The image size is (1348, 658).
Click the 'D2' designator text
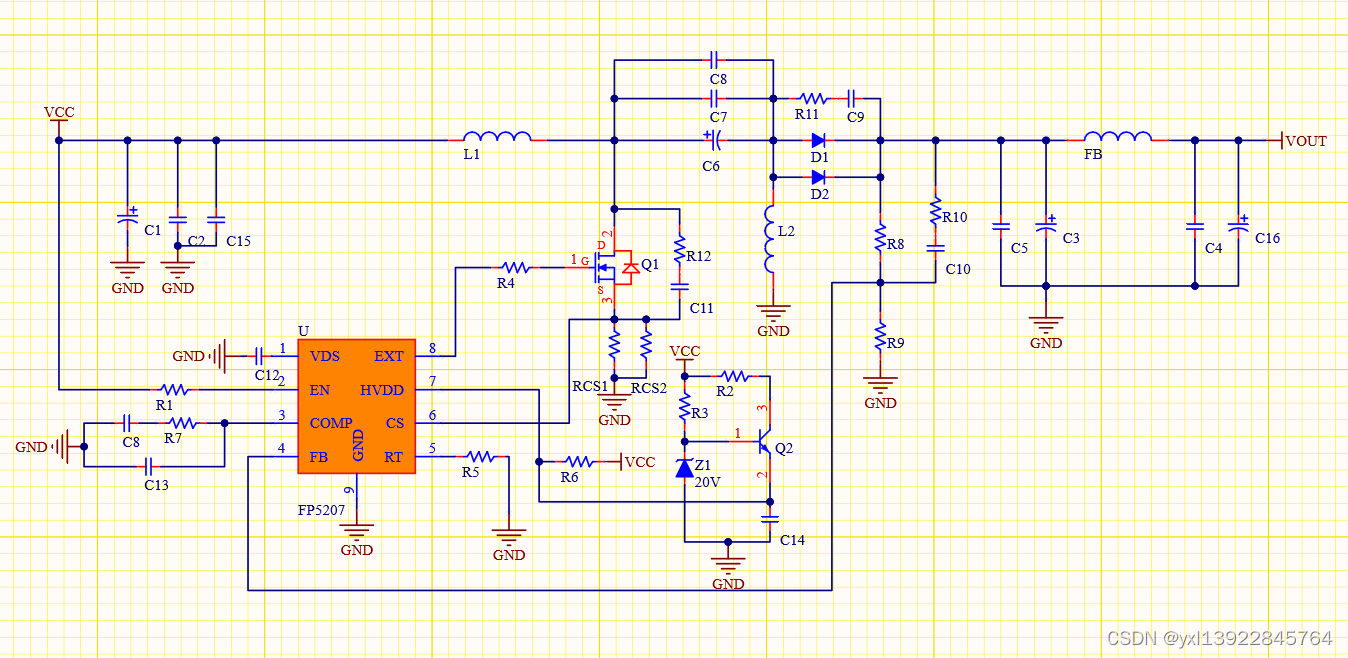pos(820,194)
